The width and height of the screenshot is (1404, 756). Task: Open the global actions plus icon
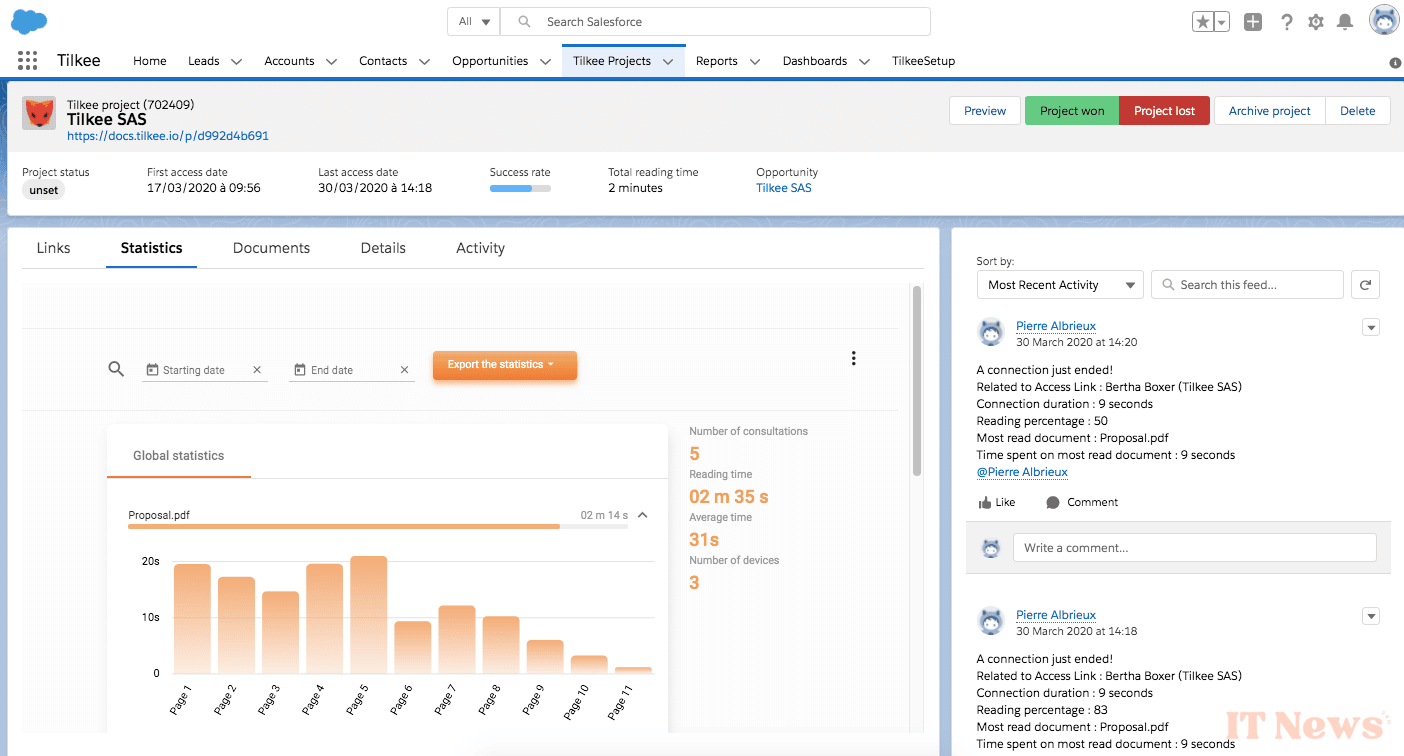click(x=1253, y=22)
